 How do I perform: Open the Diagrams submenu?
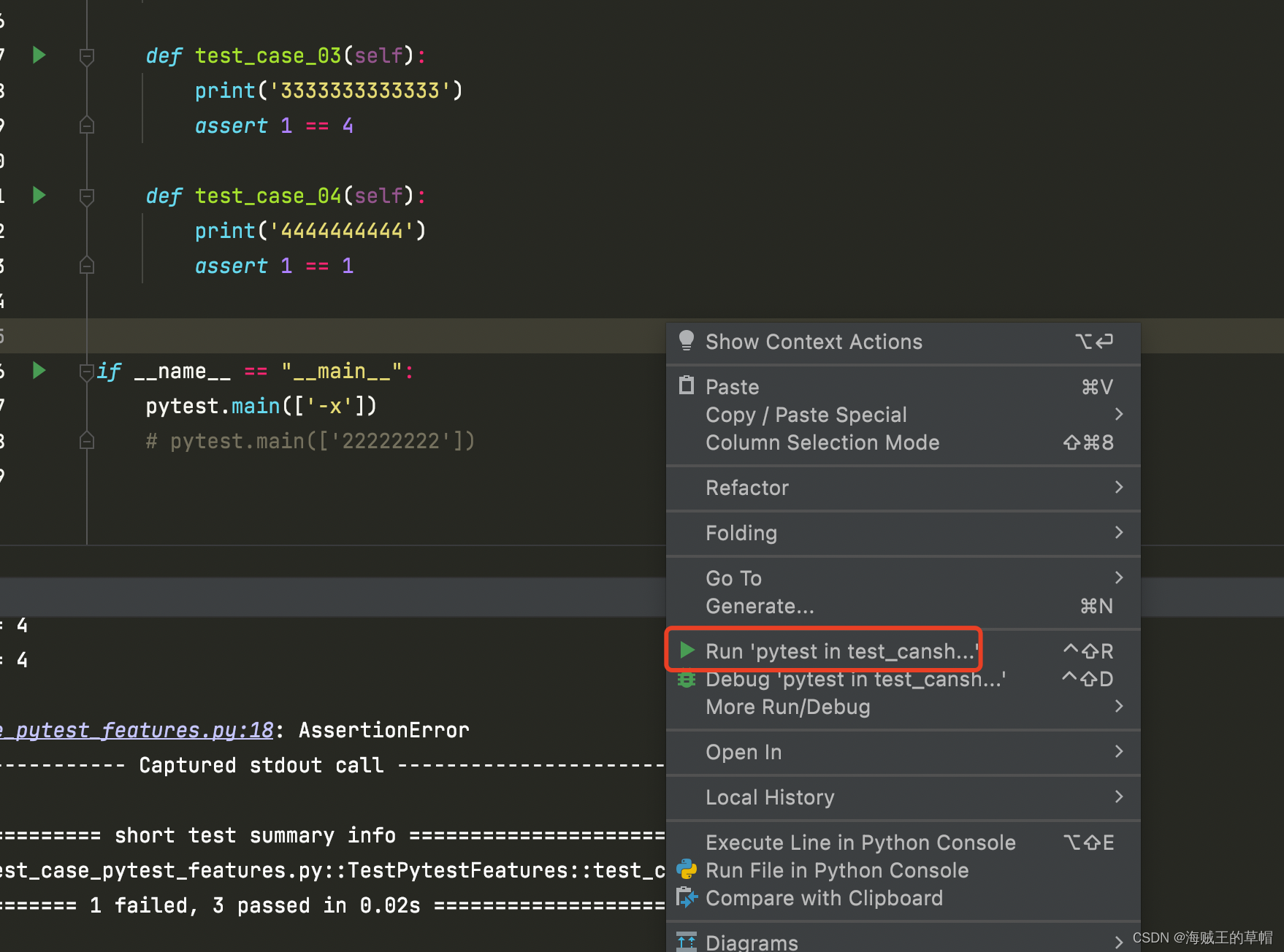click(903, 942)
